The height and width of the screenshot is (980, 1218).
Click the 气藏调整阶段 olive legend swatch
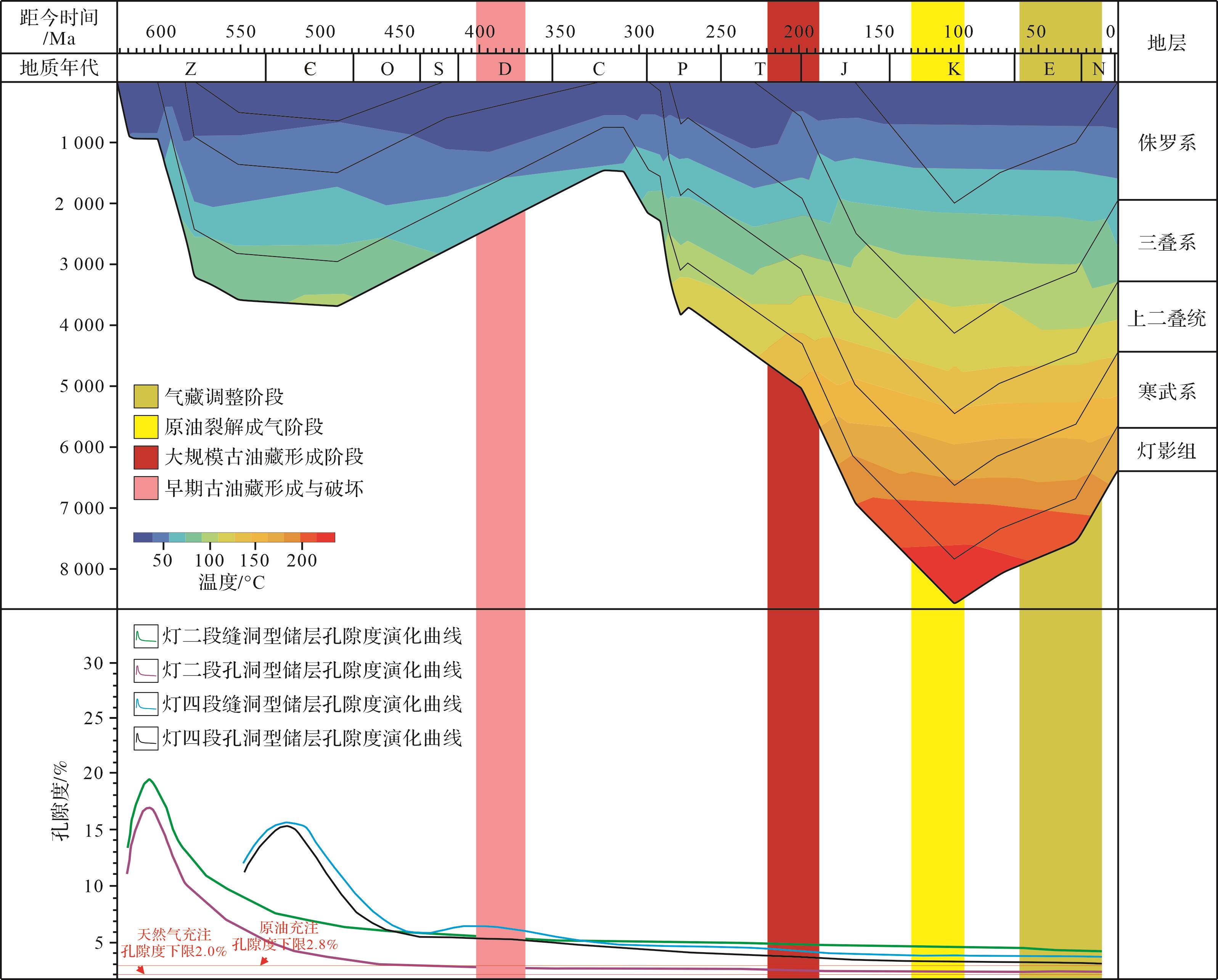[x=146, y=396]
